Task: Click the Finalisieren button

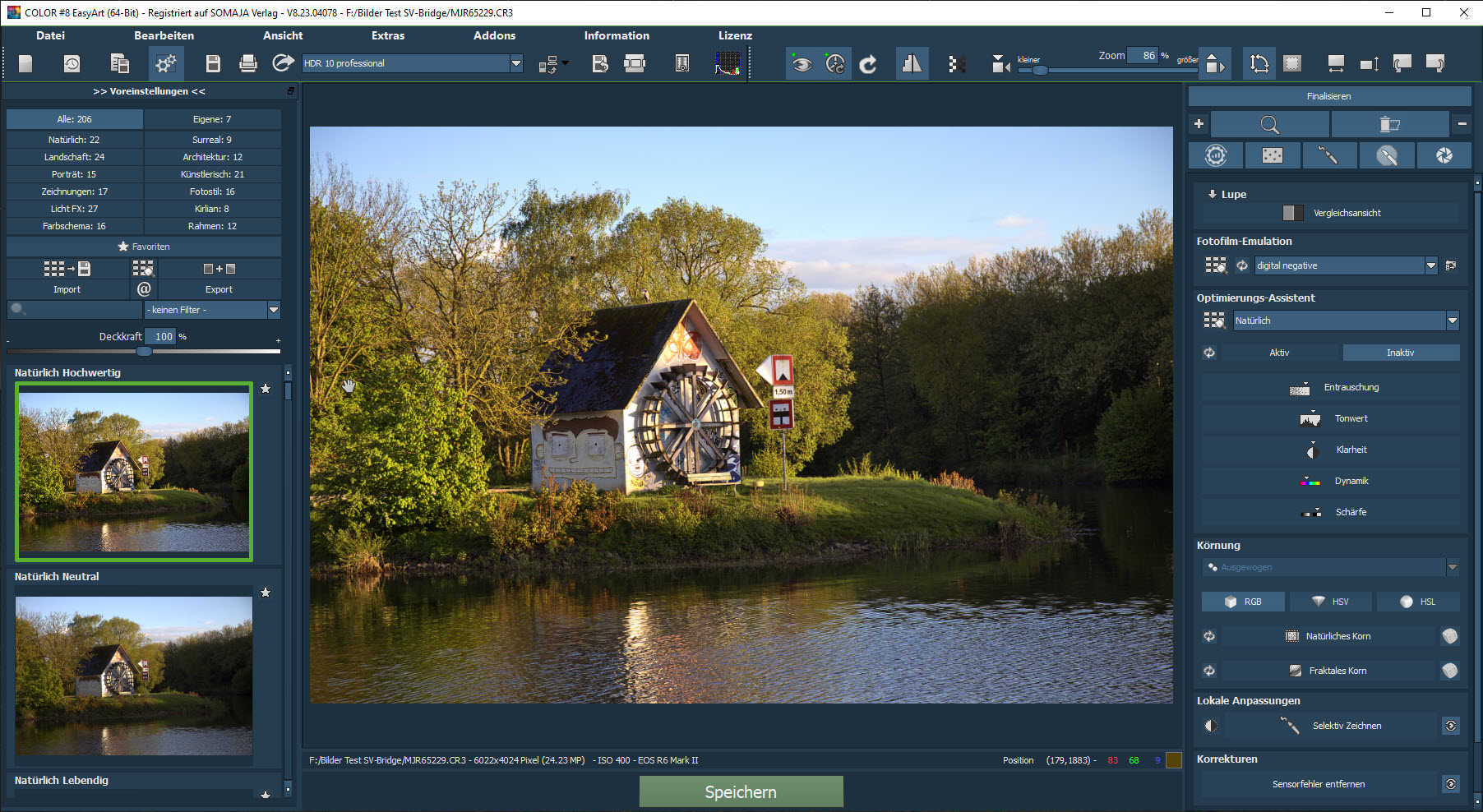Action: coord(1328,96)
